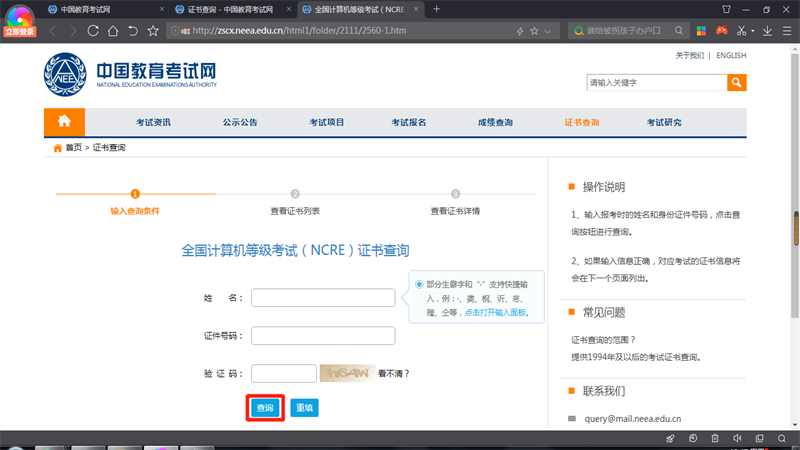
Task: Click step 2 查看证书列表 marker
Action: click(295, 194)
